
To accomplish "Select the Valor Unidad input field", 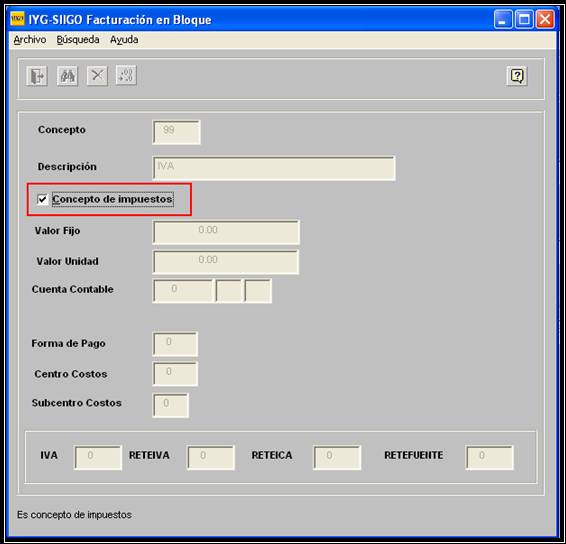I will click(226, 262).
